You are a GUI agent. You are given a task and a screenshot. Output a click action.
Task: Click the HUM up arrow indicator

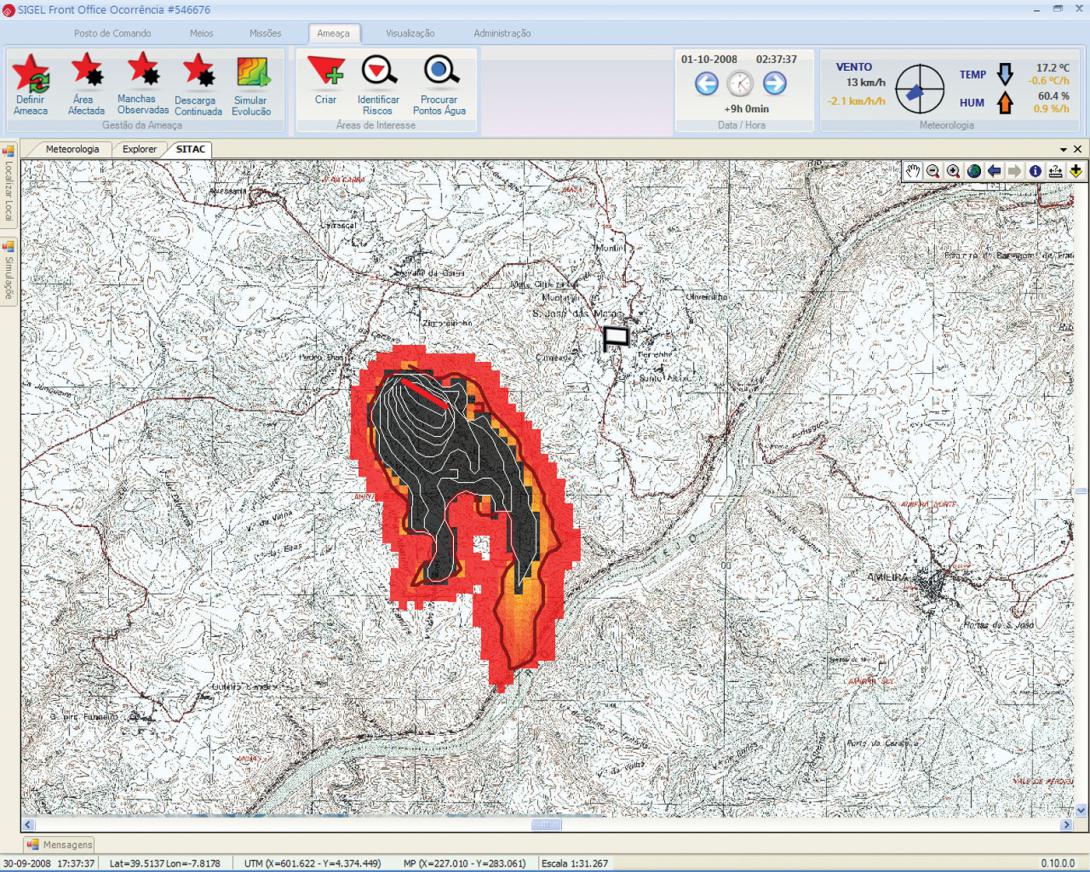1004,103
